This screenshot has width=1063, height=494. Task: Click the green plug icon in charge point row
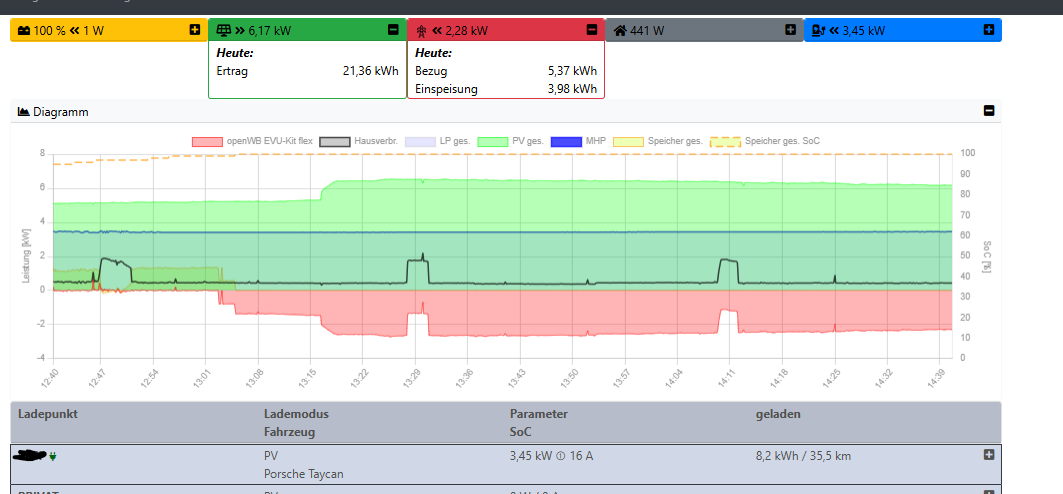tap(53, 456)
